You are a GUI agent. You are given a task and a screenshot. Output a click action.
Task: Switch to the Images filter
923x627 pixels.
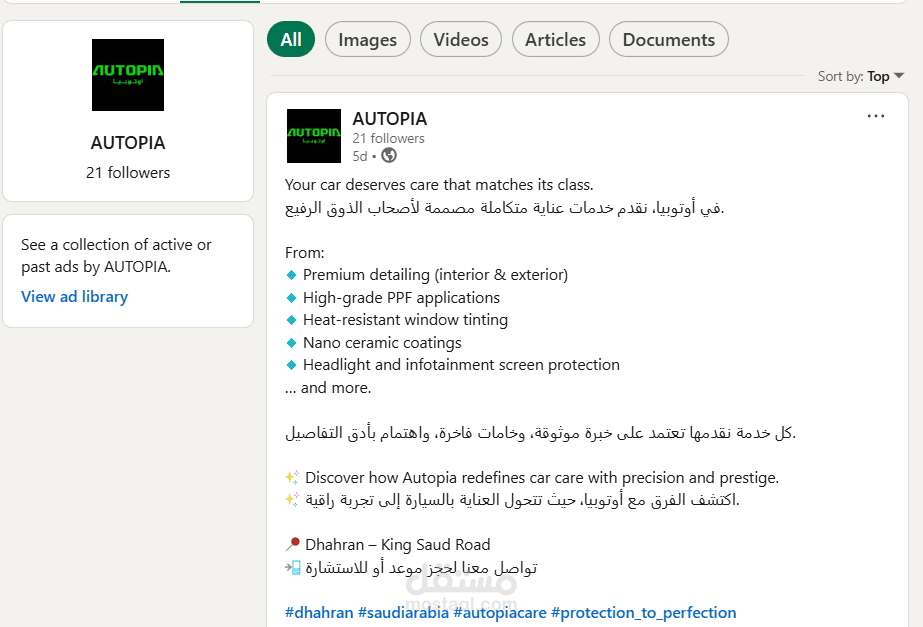[367, 39]
